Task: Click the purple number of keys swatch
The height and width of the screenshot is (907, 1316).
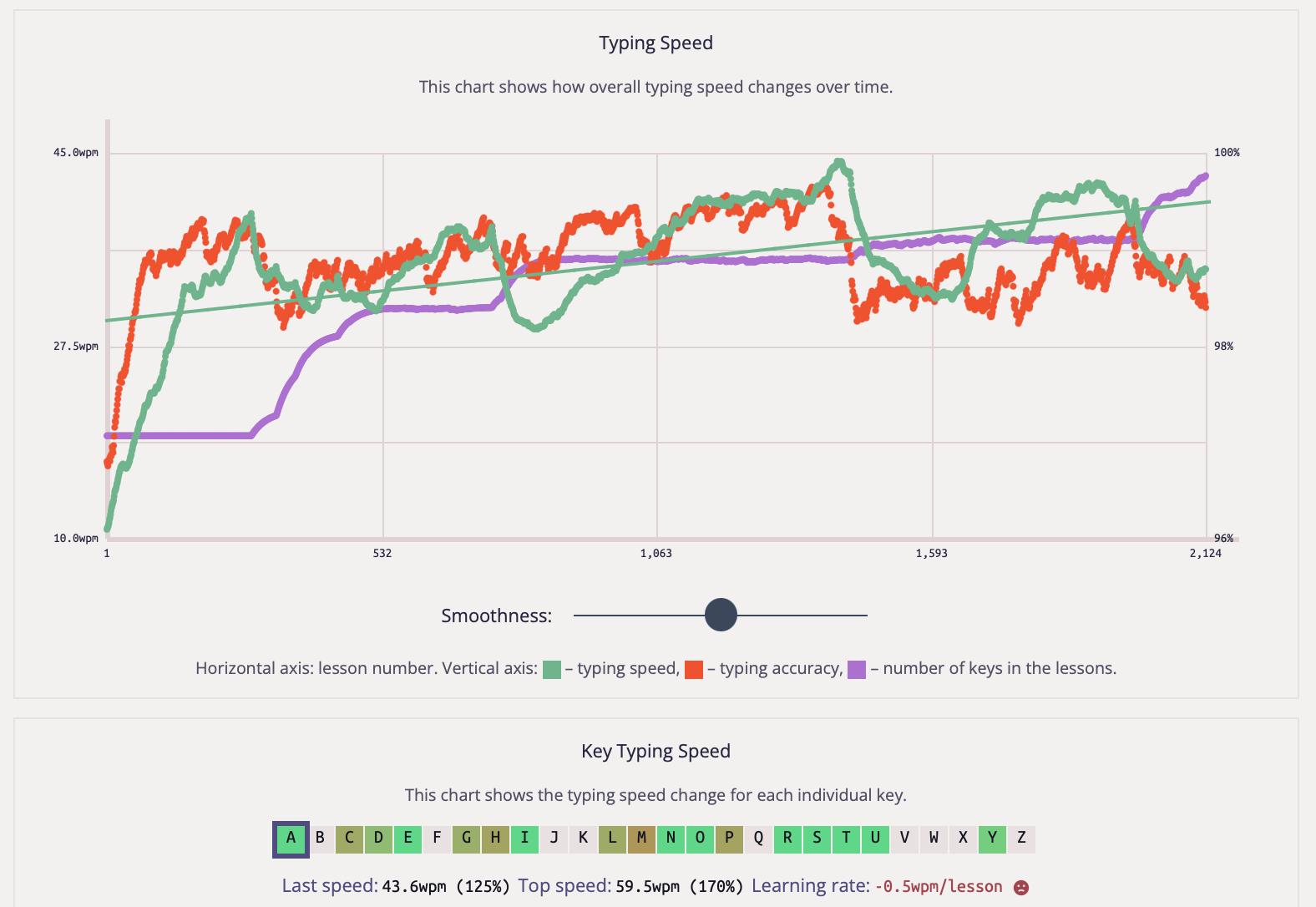Action: pyautogui.click(x=857, y=670)
